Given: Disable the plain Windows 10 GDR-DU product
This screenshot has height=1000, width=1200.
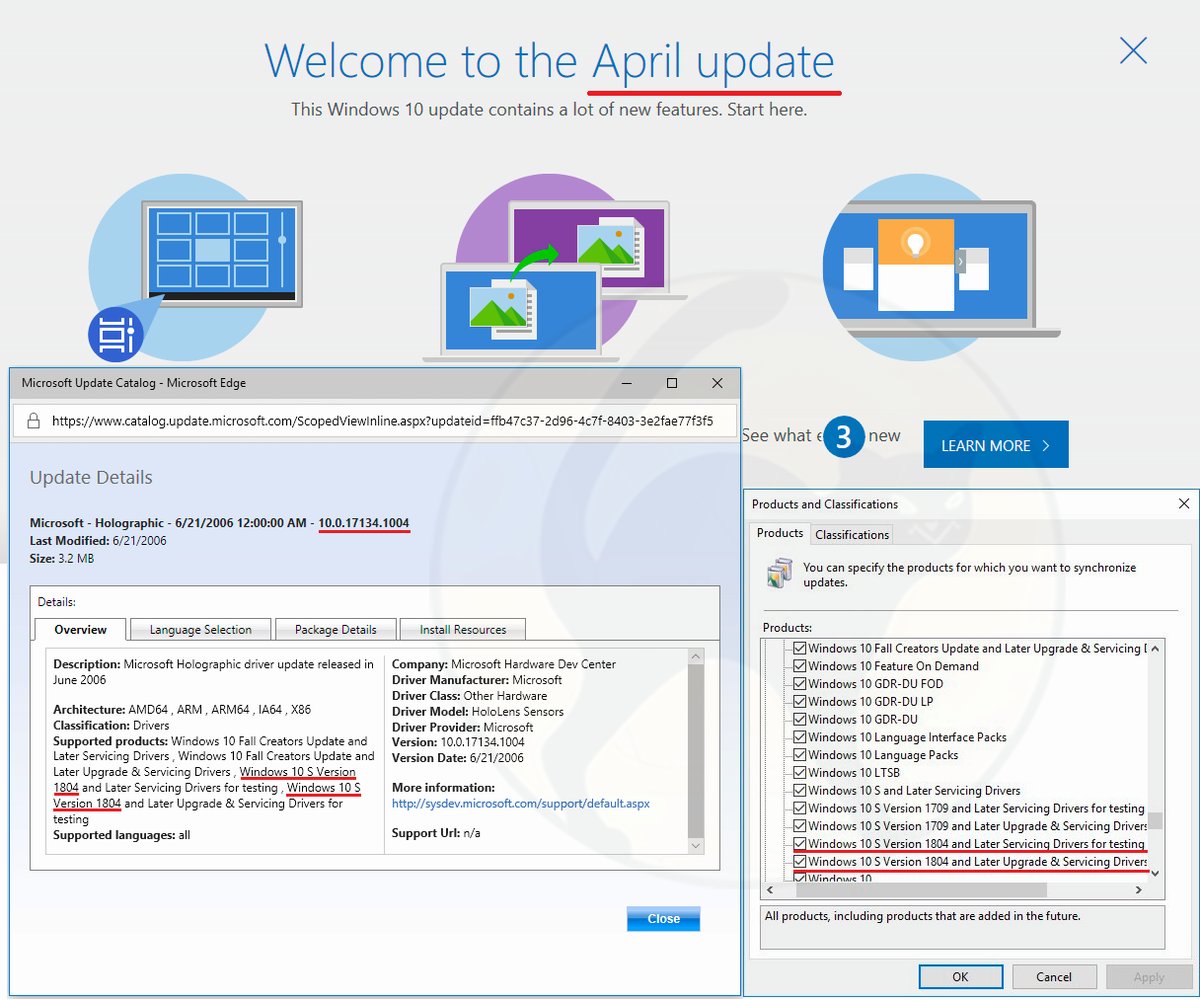Looking at the screenshot, I should click(x=800, y=719).
